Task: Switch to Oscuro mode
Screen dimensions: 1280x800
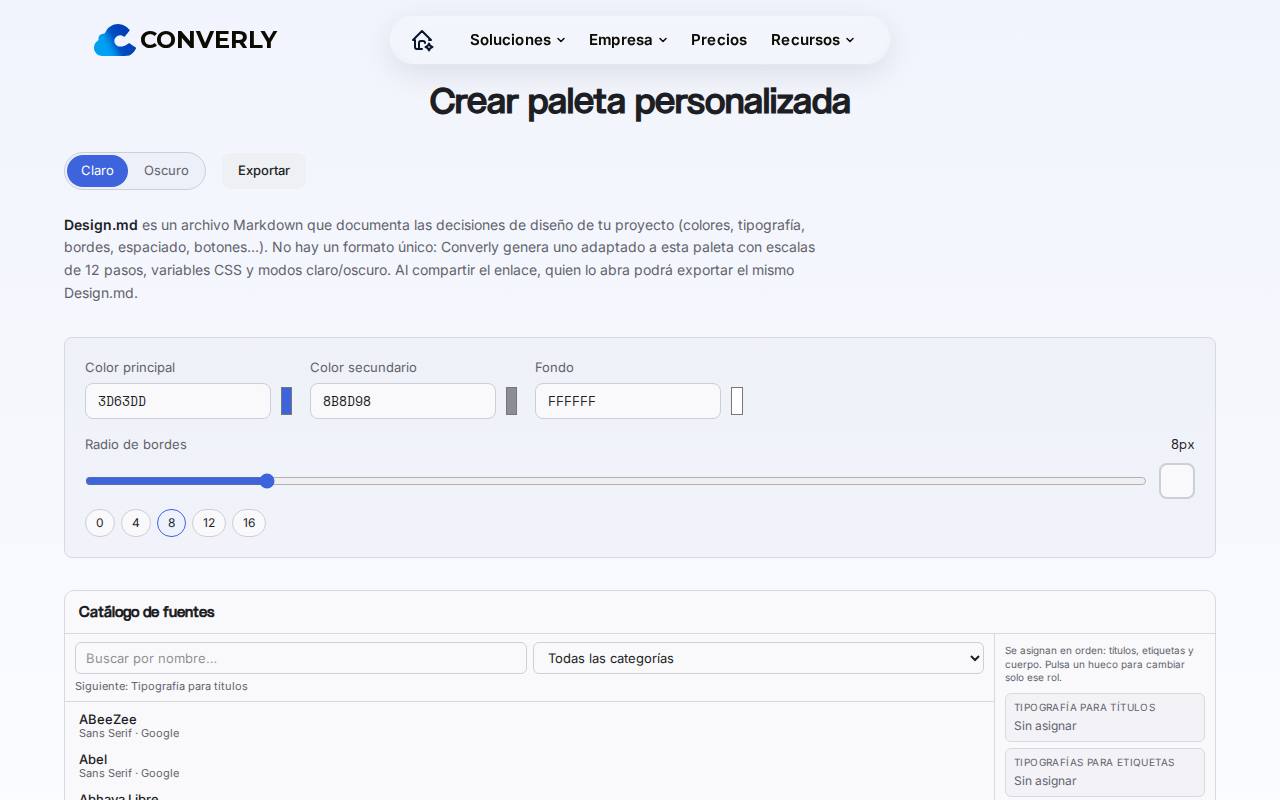Action: [x=166, y=171]
